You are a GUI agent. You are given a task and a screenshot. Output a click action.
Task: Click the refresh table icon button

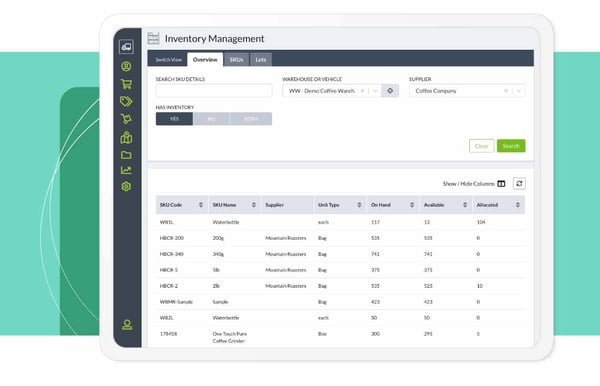[519, 184]
